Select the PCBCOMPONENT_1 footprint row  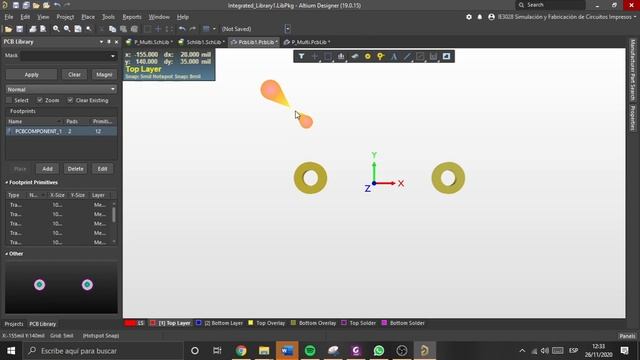coord(61,131)
